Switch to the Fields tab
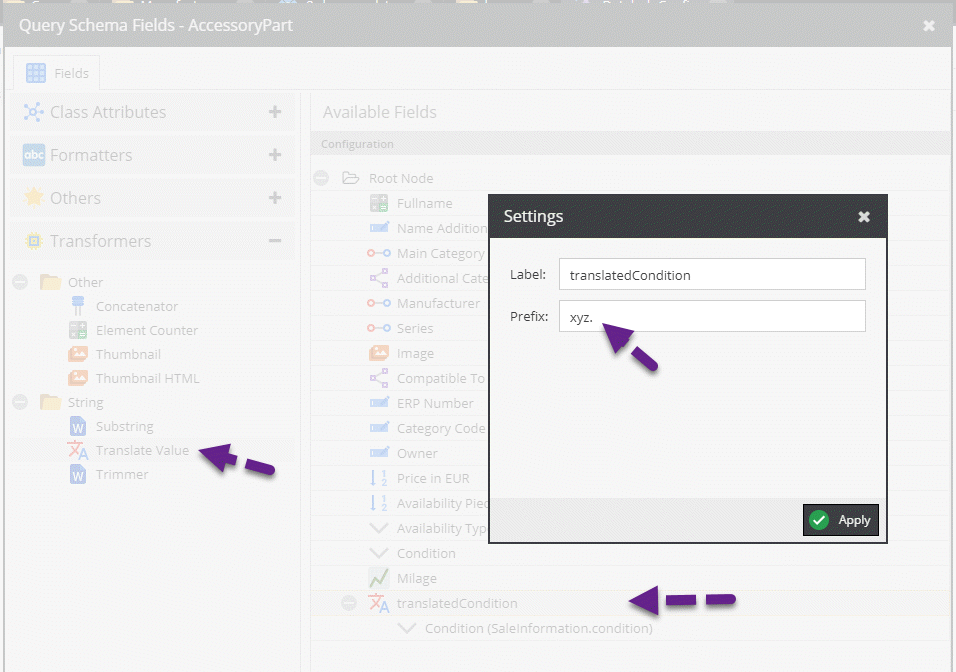The width and height of the screenshot is (956, 672). pos(57,73)
